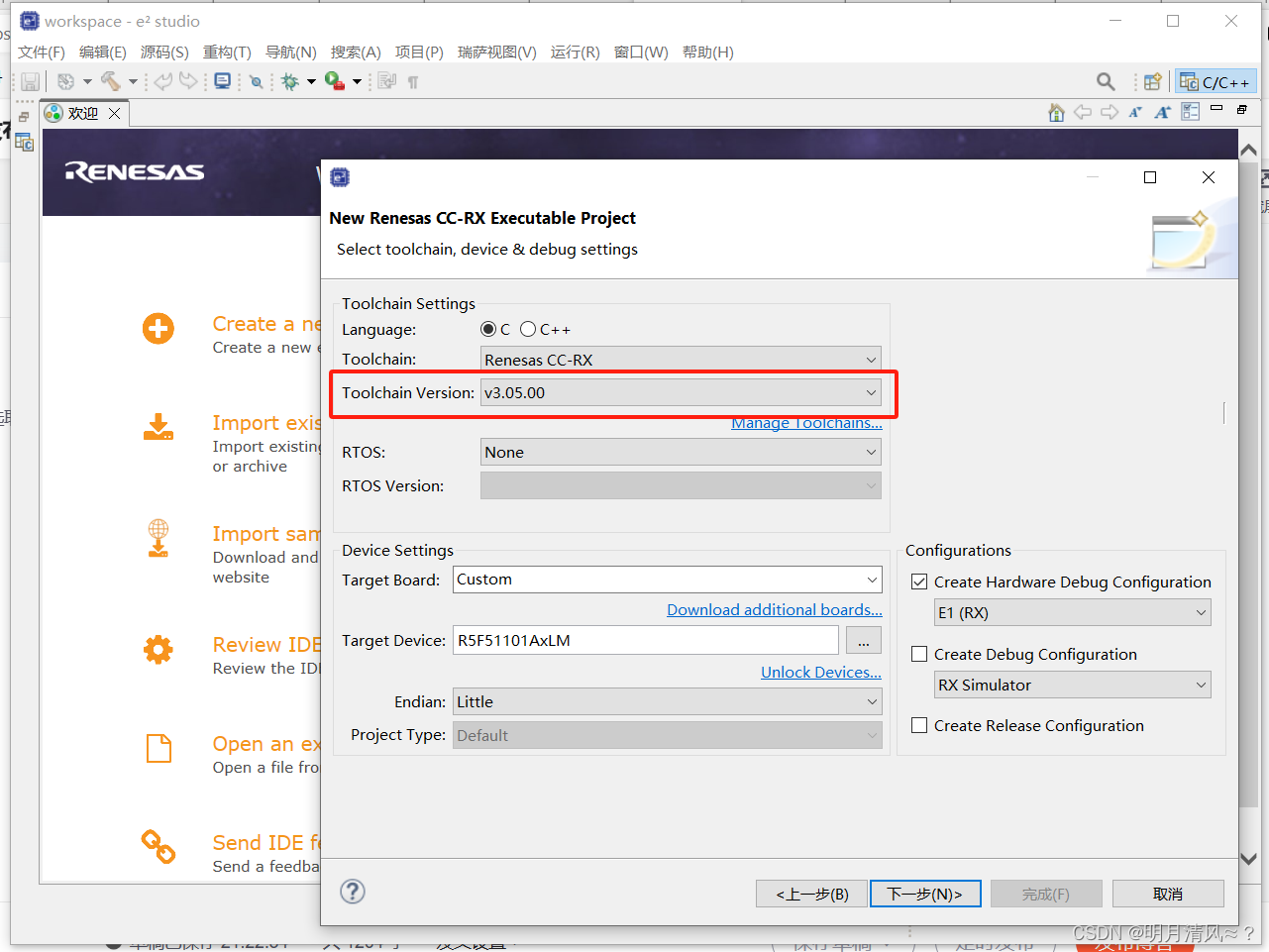The height and width of the screenshot is (952, 1269).
Task: Reduce font size with the smaller A icon
Action: point(1135,112)
